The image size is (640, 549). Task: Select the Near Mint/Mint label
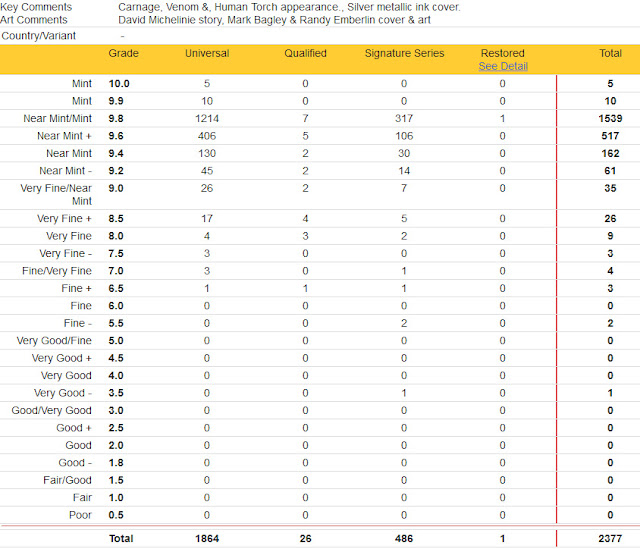pos(58,119)
